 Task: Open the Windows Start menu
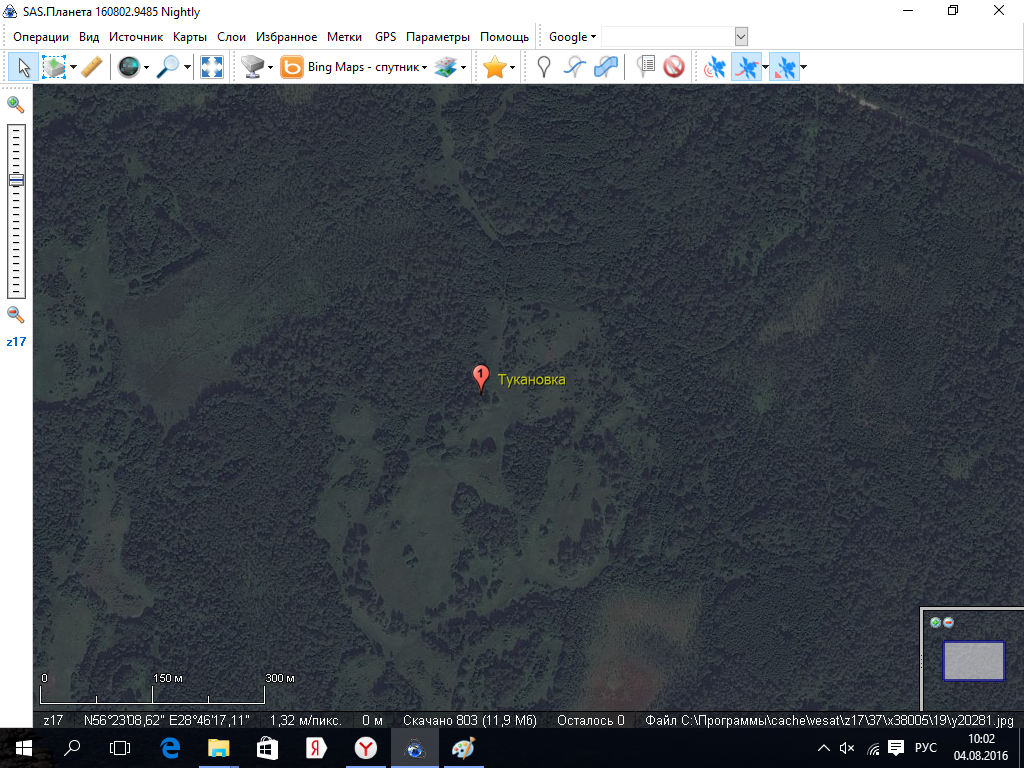coord(24,748)
